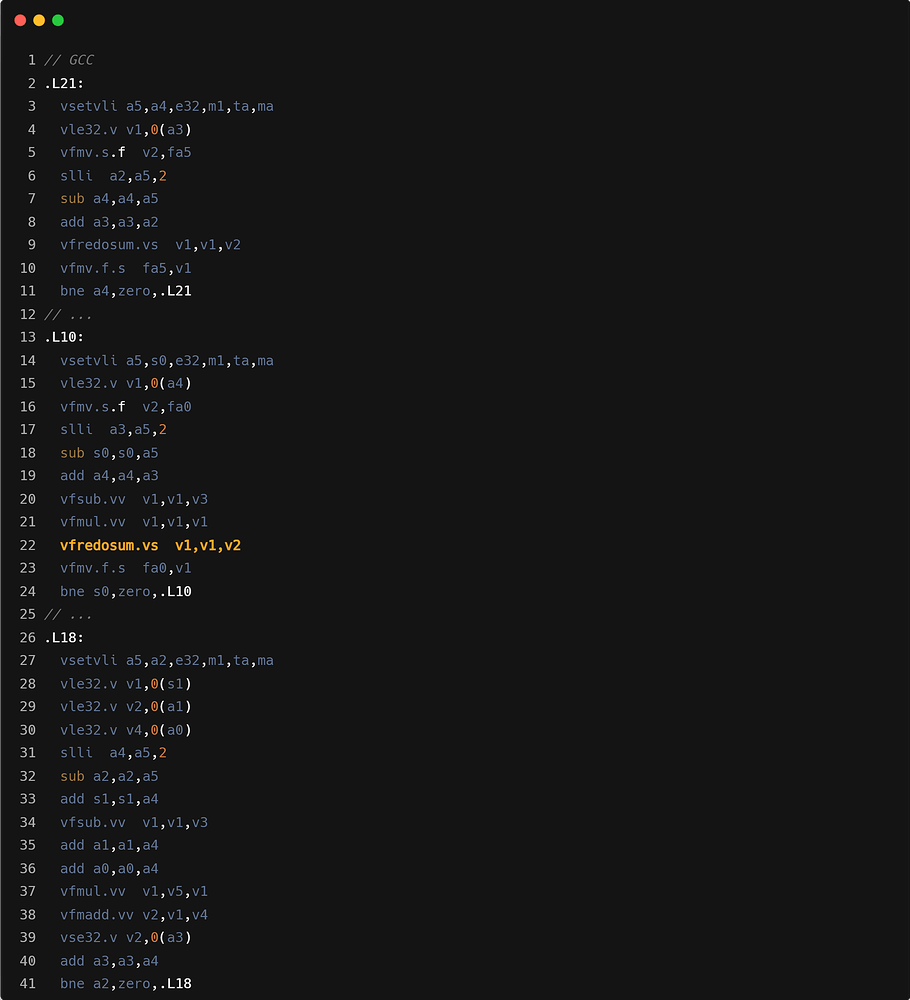Click the ellipsis comment on line 12
This screenshot has width=910, height=1000.
tap(70, 313)
